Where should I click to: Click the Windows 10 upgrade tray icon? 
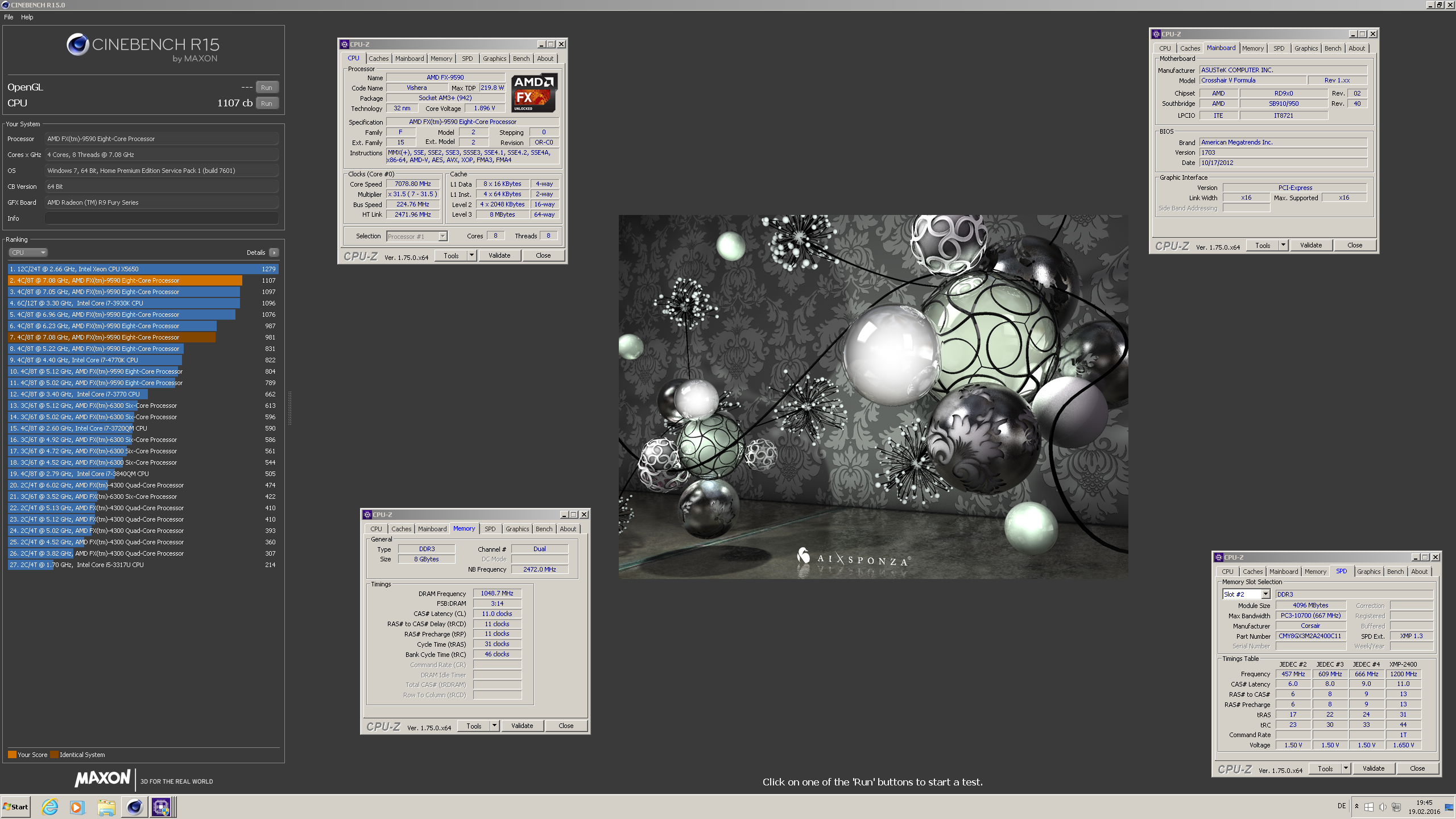[1369, 806]
